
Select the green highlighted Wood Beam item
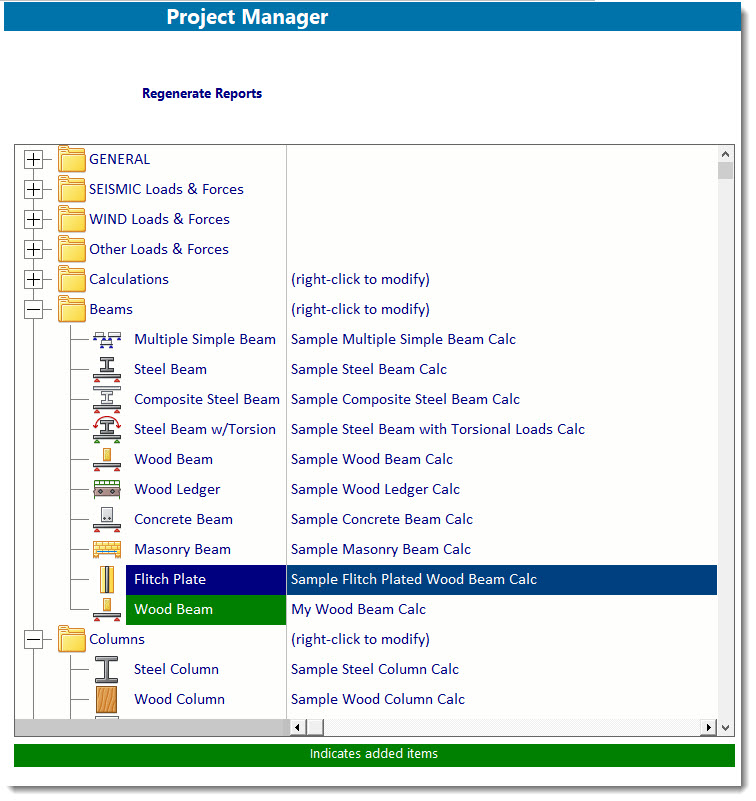[x=173, y=610]
